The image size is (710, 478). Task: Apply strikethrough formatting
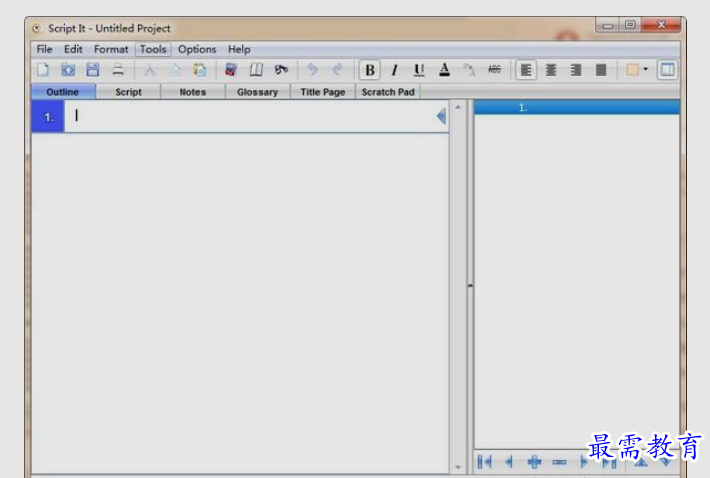click(x=494, y=69)
